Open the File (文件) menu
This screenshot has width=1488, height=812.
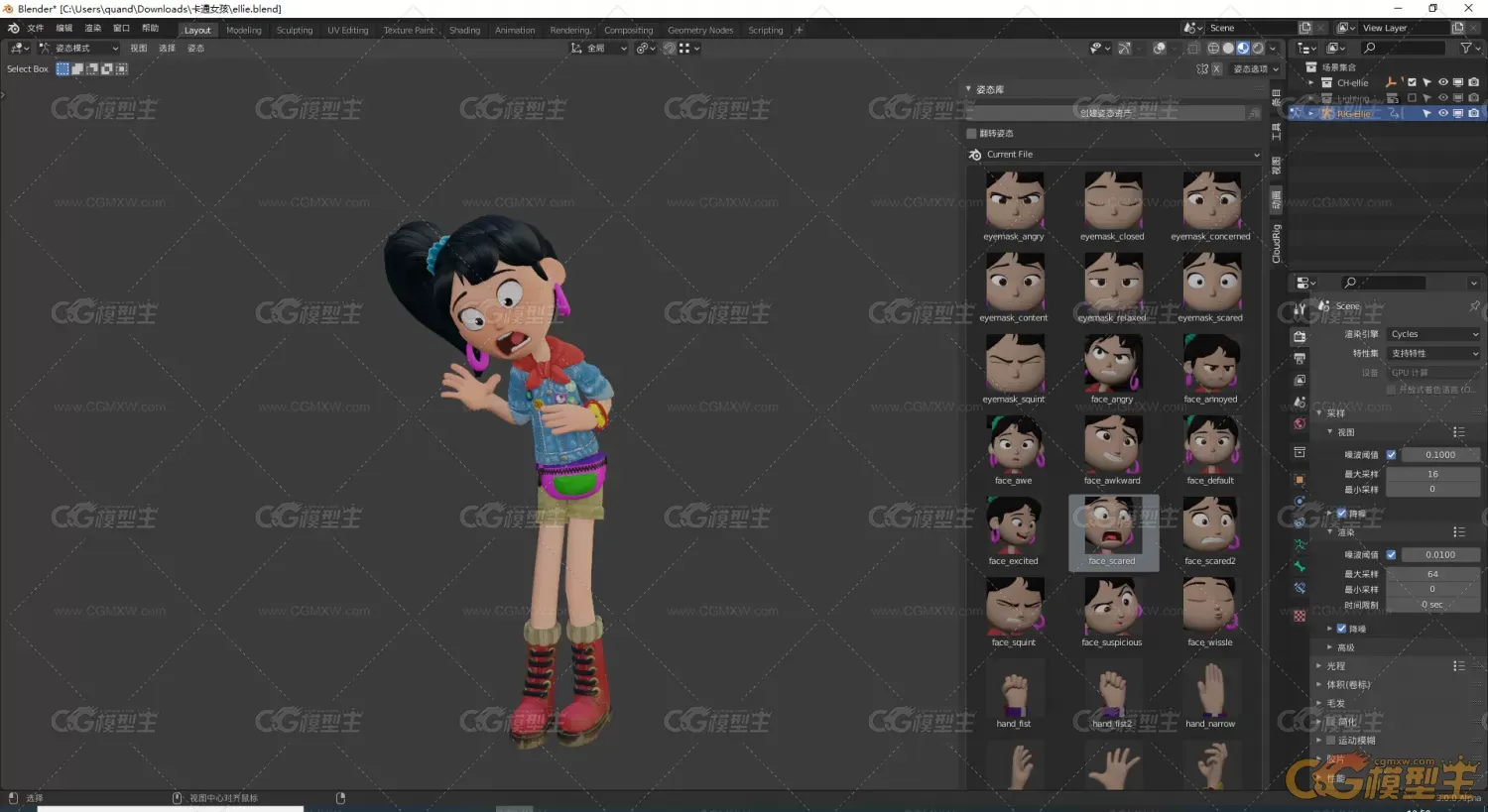click(x=35, y=29)
